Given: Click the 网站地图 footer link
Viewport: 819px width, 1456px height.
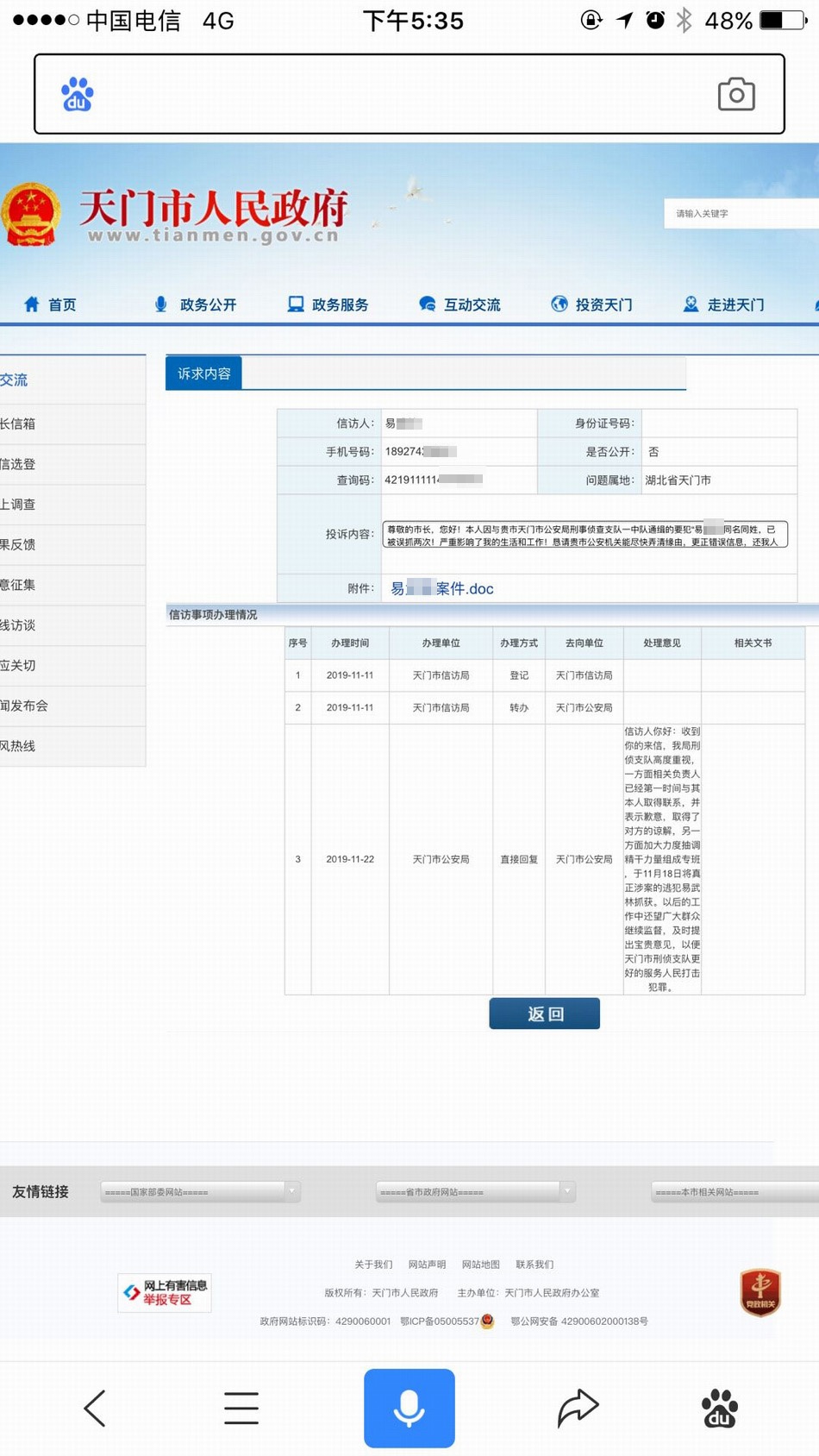Looking at the screenshot, I should (480, 1265).
